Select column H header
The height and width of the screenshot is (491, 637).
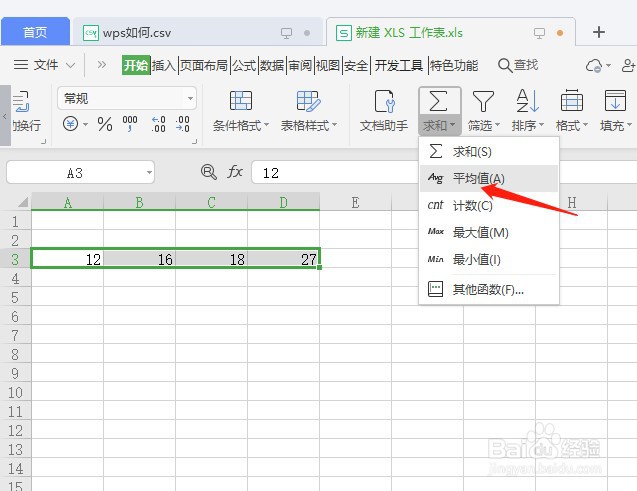572,202
